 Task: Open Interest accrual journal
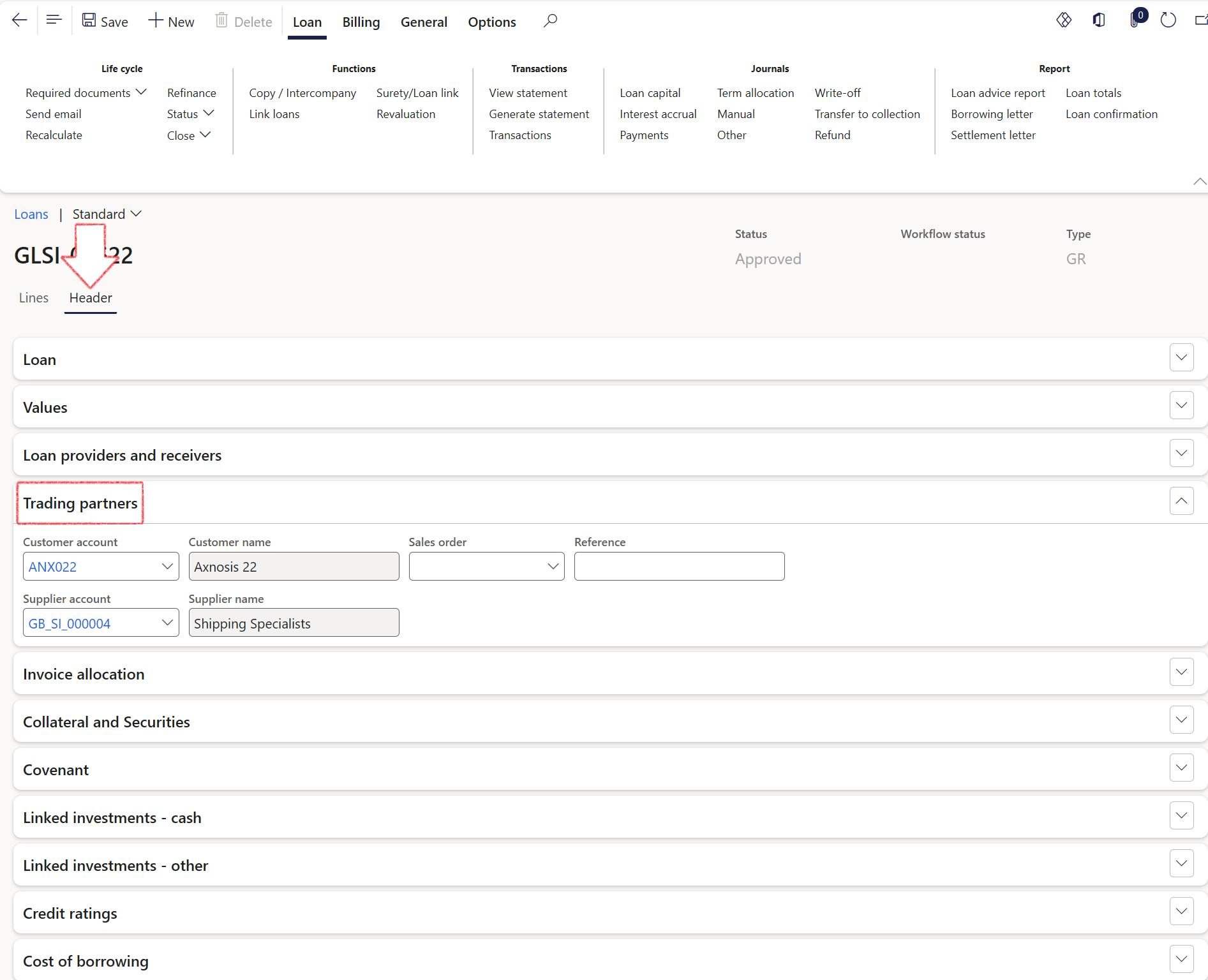[x=658, y=114]
